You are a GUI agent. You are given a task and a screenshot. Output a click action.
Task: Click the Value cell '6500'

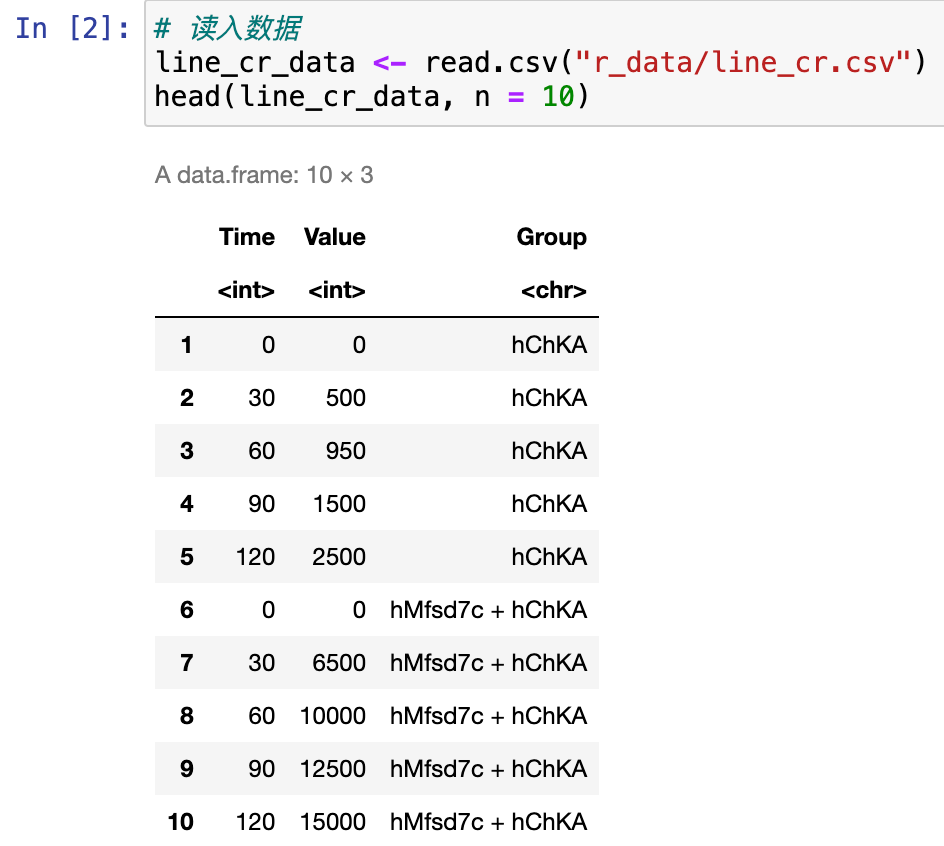pyautogui.click(x=339, y=663)
